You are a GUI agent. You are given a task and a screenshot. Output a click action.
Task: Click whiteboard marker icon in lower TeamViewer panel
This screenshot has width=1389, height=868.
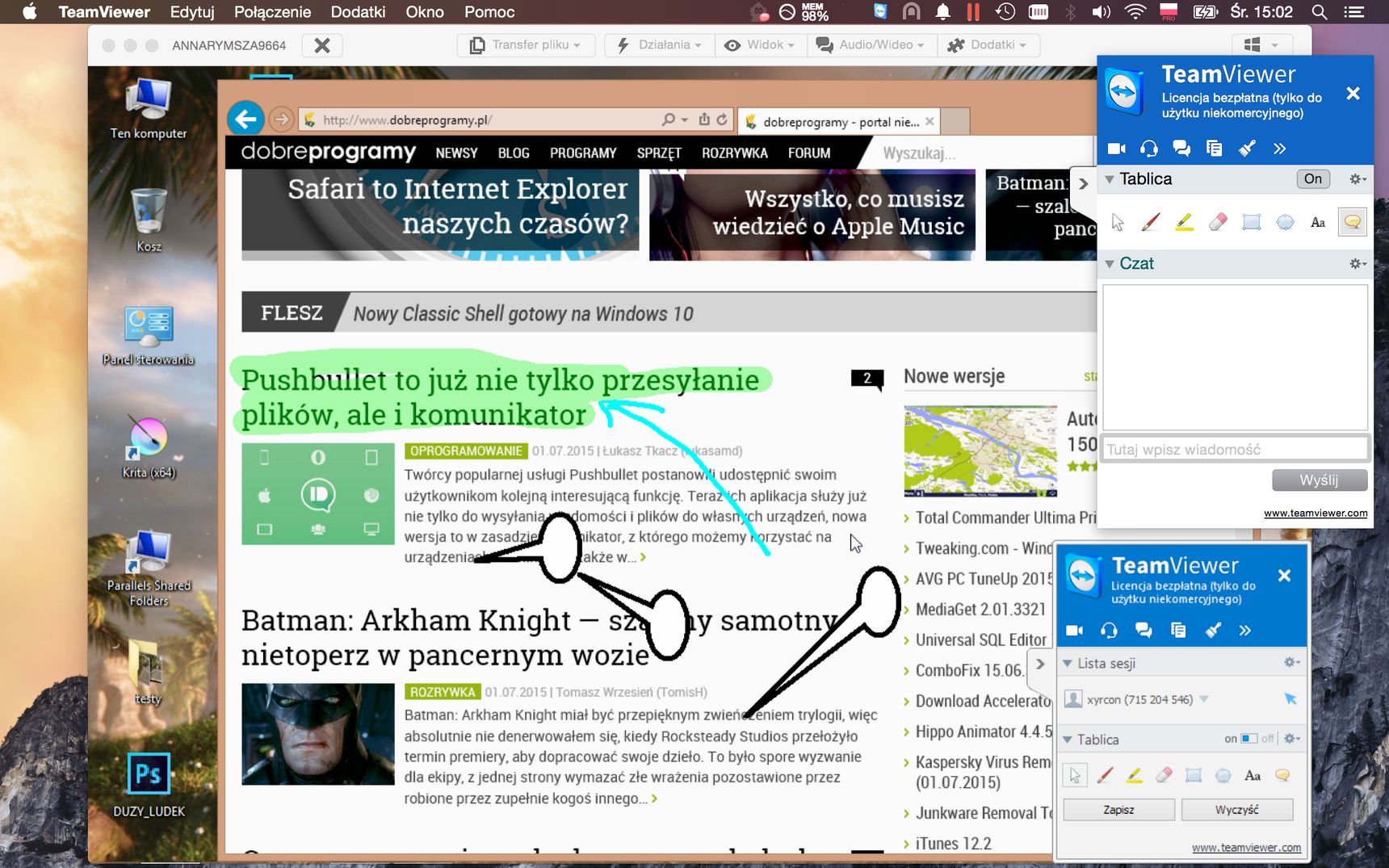[x=1212, y=630]
